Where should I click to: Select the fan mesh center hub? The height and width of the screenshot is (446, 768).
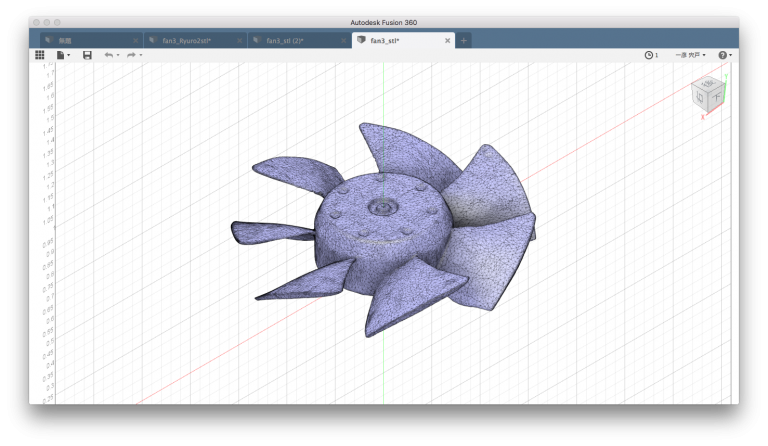tap(382, 208)
